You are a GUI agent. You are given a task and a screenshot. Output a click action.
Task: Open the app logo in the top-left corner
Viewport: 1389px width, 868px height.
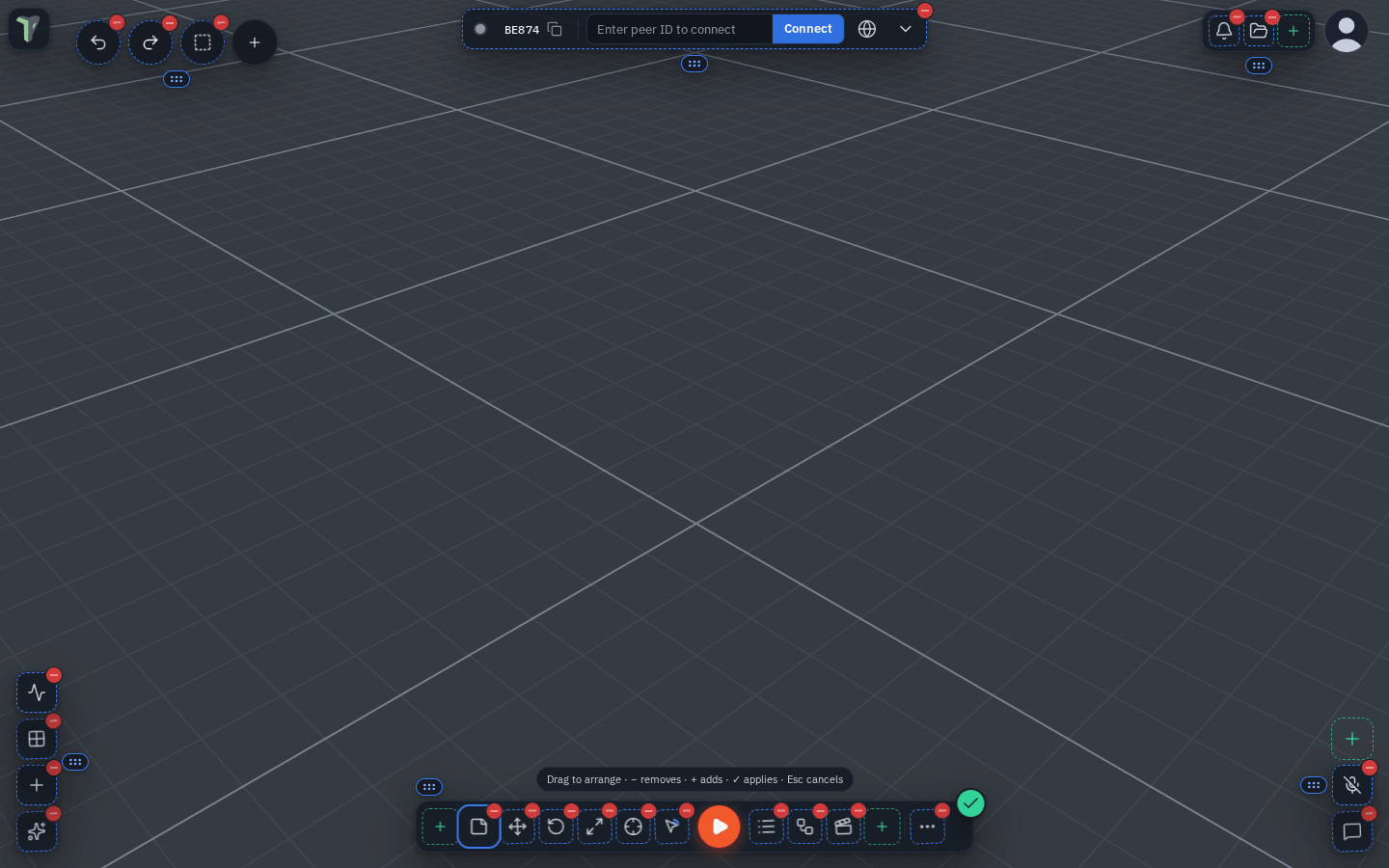29,29
